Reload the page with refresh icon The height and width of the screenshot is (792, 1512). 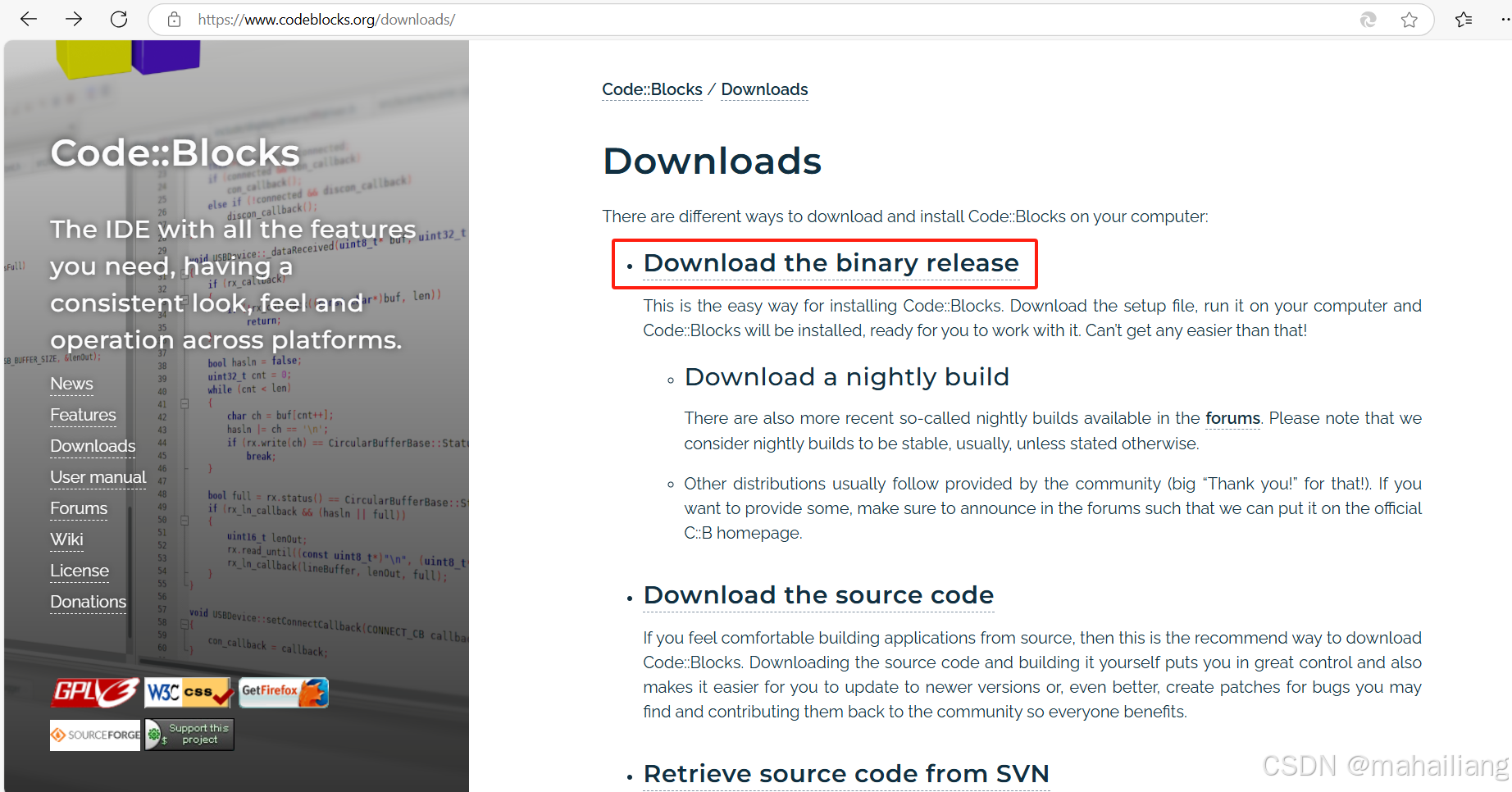point(119,19)
